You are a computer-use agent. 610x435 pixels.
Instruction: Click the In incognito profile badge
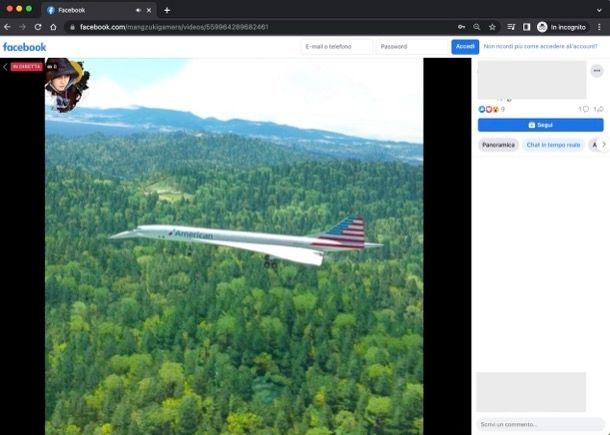tap(561, 27)
